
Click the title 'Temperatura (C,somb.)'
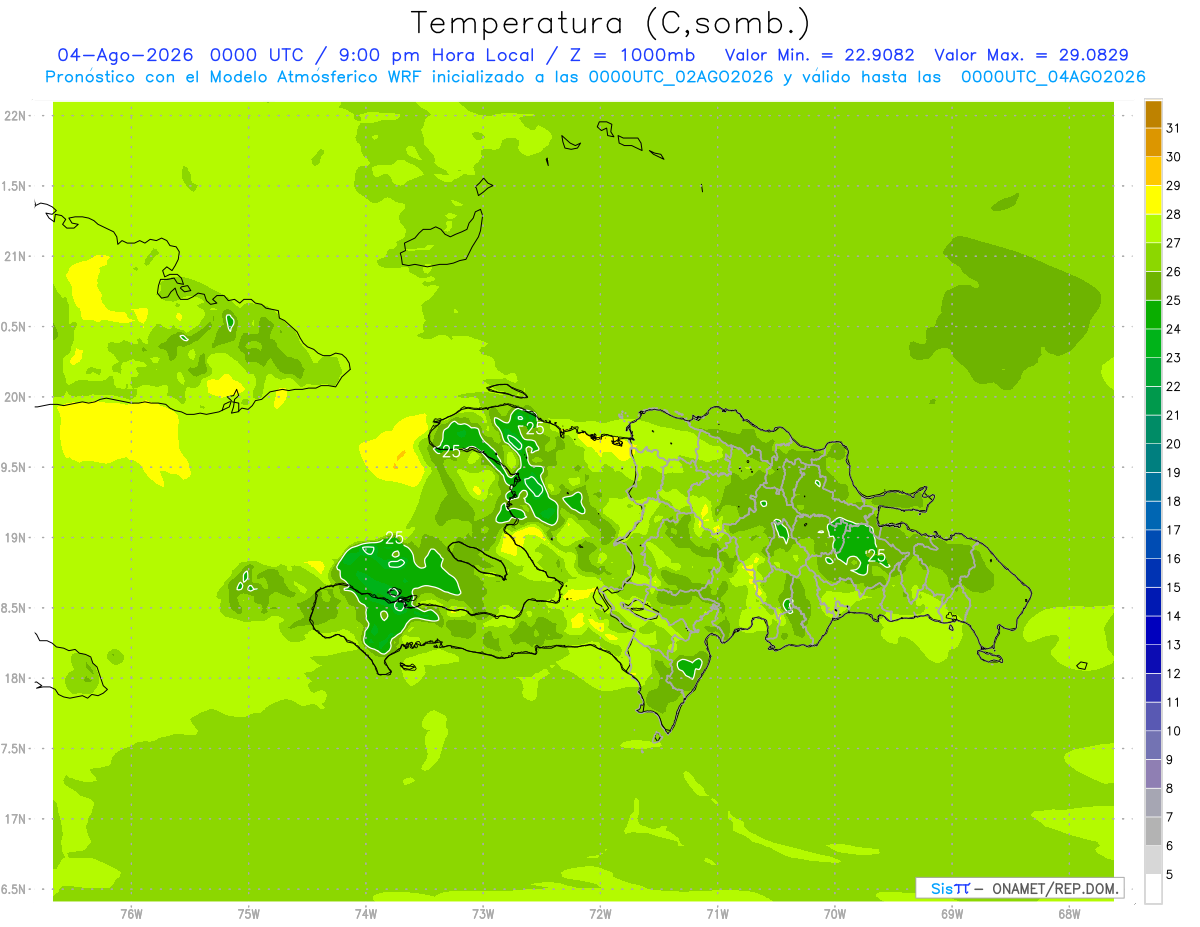pos(610,23)
